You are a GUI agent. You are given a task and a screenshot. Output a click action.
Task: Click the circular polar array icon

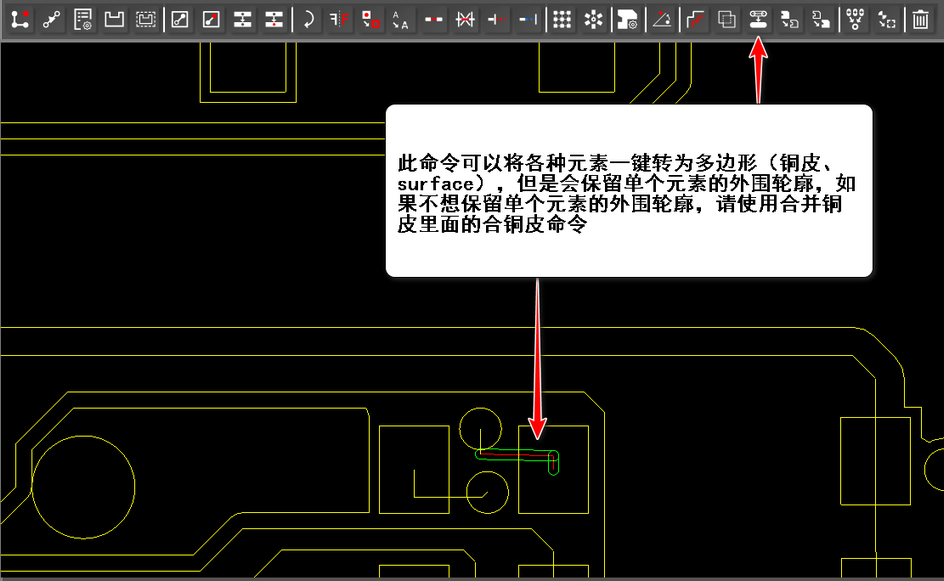tap(594, 19)
